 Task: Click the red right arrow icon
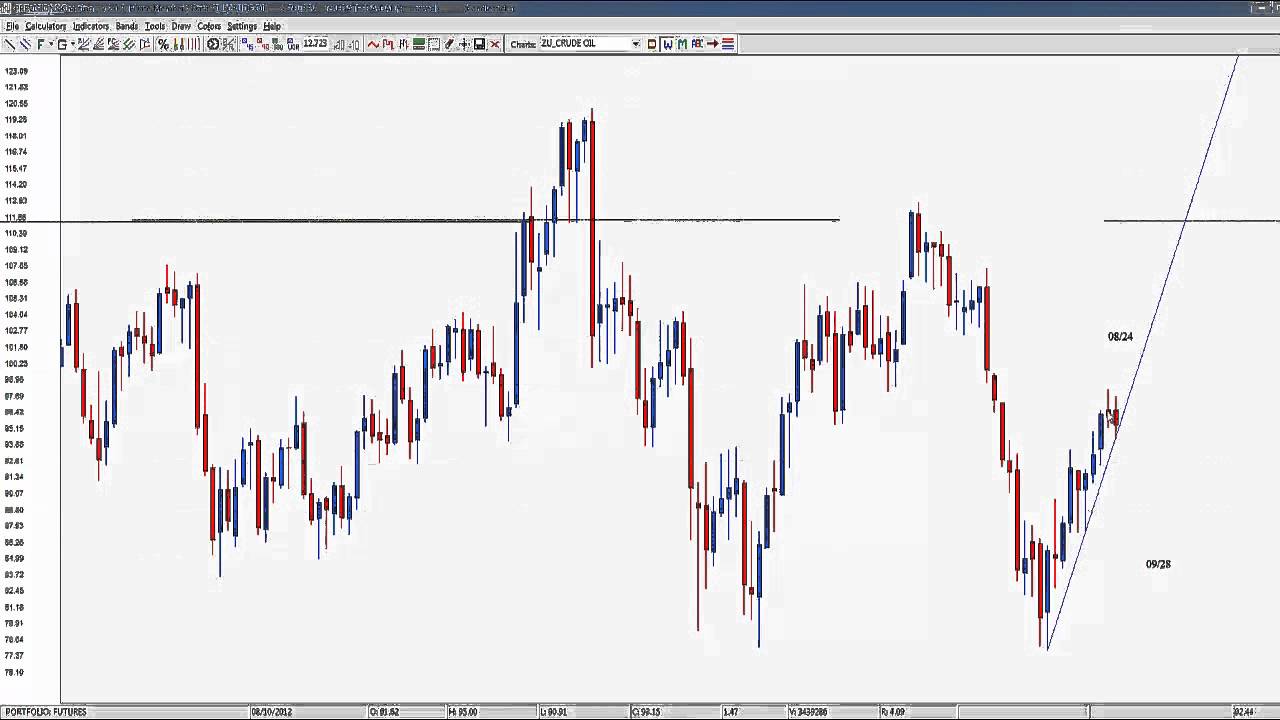coord(713,44)
